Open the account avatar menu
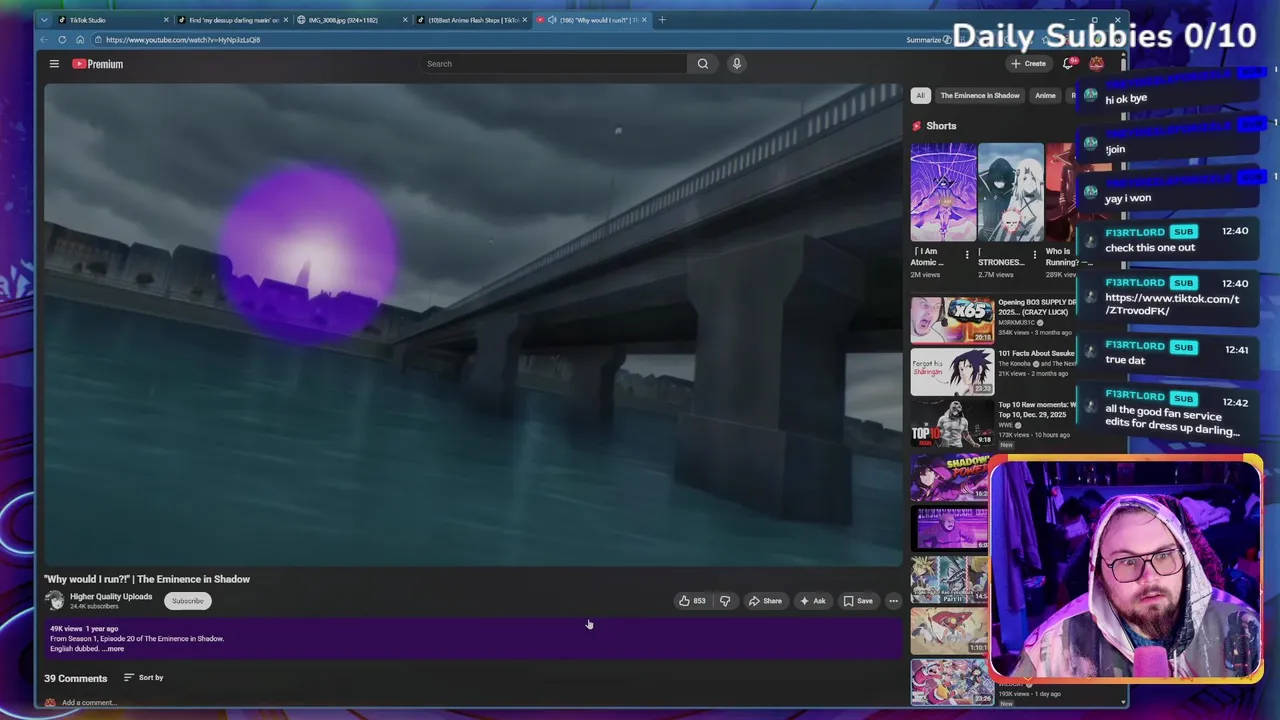This screenshot has width=1280, height=720. (1097, 64)
